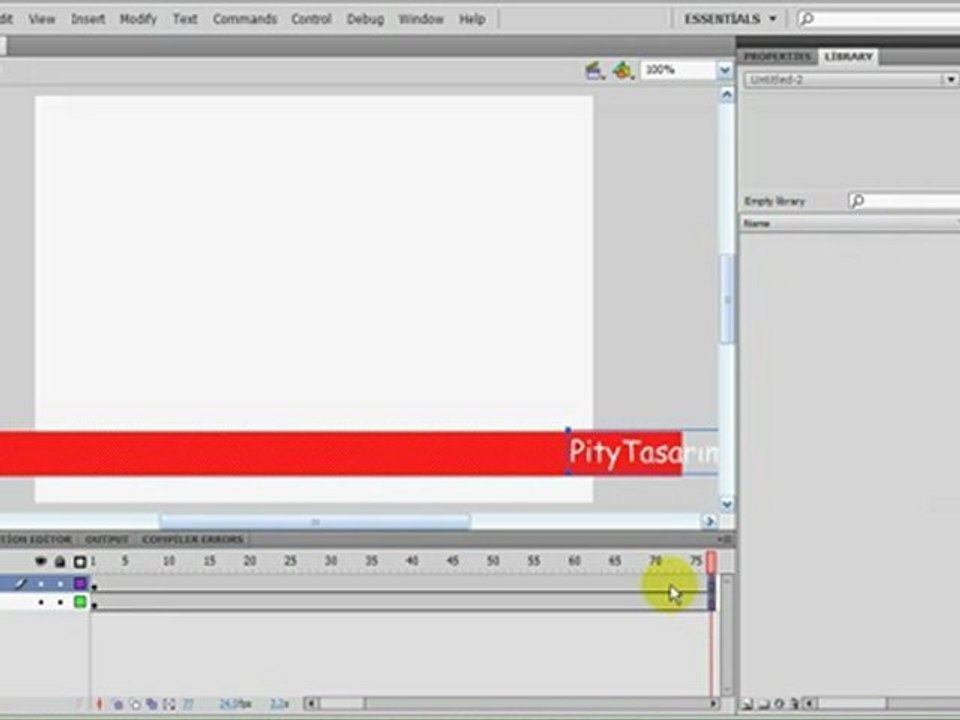This screenshot has width=960, height=720.
Task: Click New Symbol icon in Library panel
Action: click(x=748, y=705)
